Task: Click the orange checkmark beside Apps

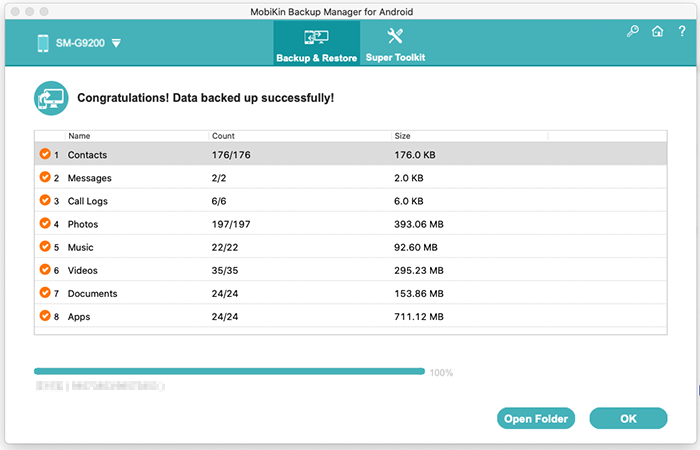Action: 45,316
